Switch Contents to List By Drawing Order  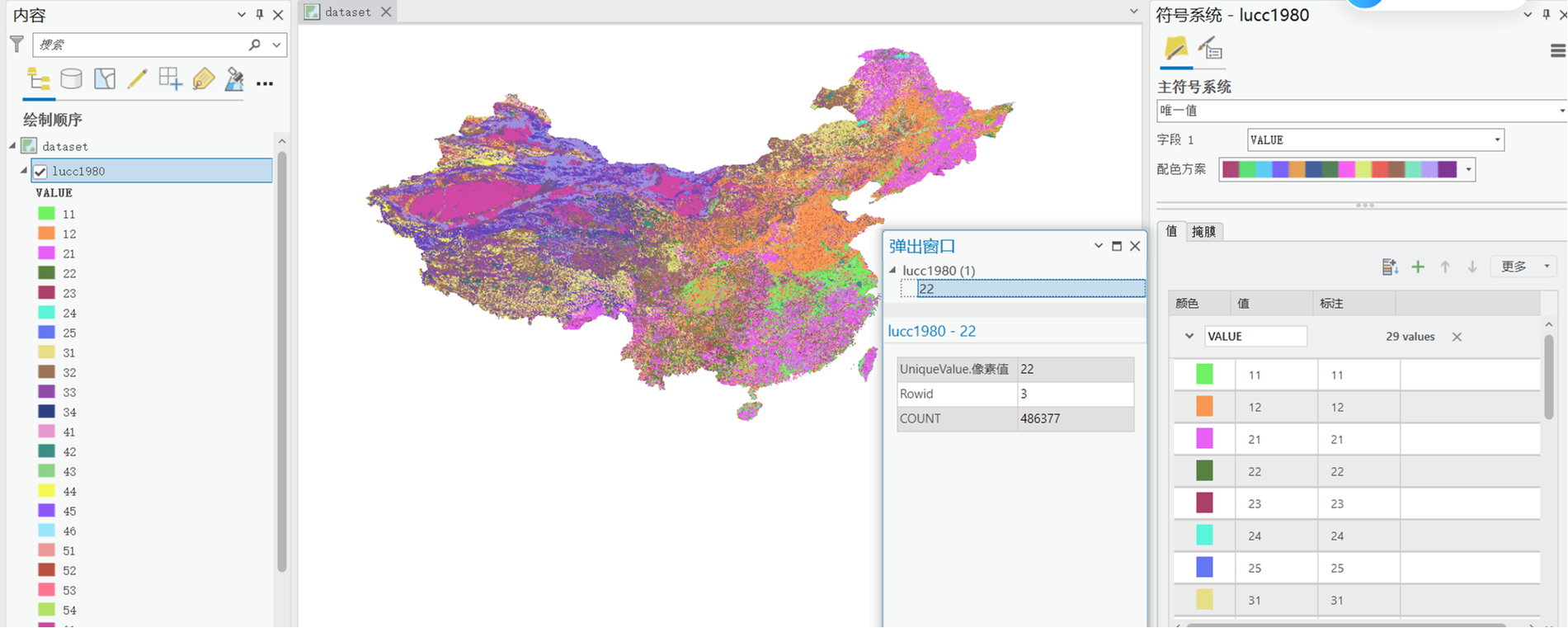coord(39,79)
